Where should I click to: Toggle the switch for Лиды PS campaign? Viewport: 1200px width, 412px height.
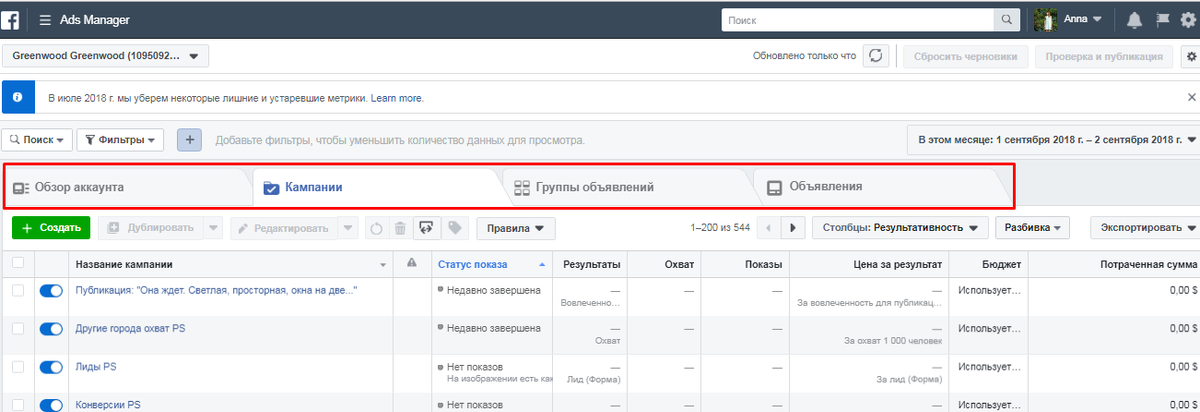coord(51,367)
